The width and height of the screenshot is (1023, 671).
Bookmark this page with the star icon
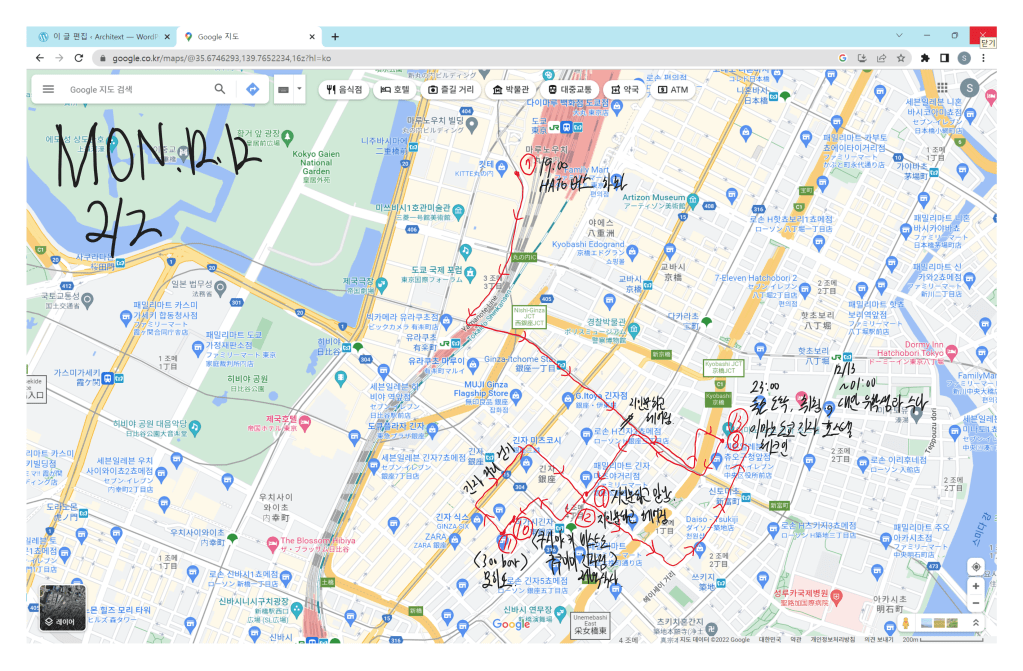tap(901, 58)
